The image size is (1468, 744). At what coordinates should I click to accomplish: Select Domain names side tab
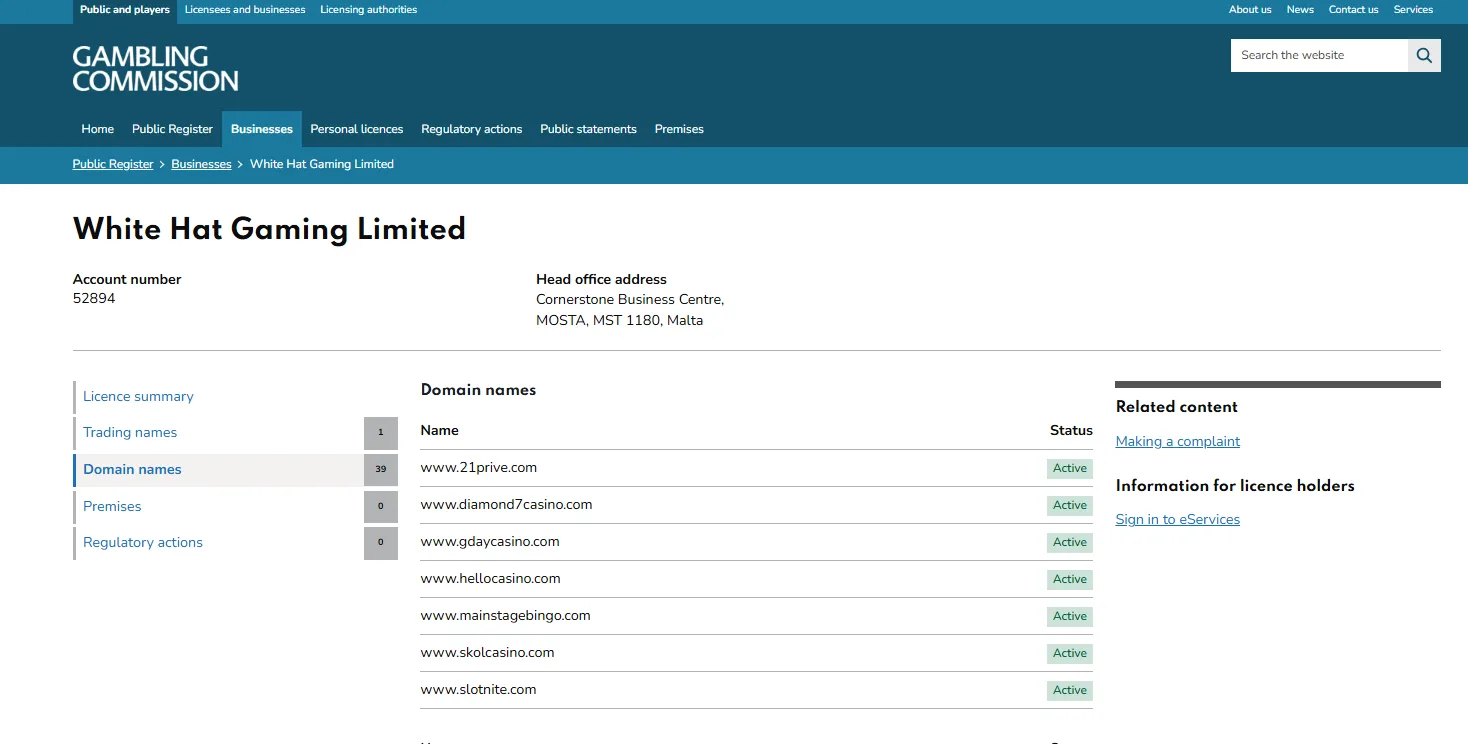tap(235, 470)
